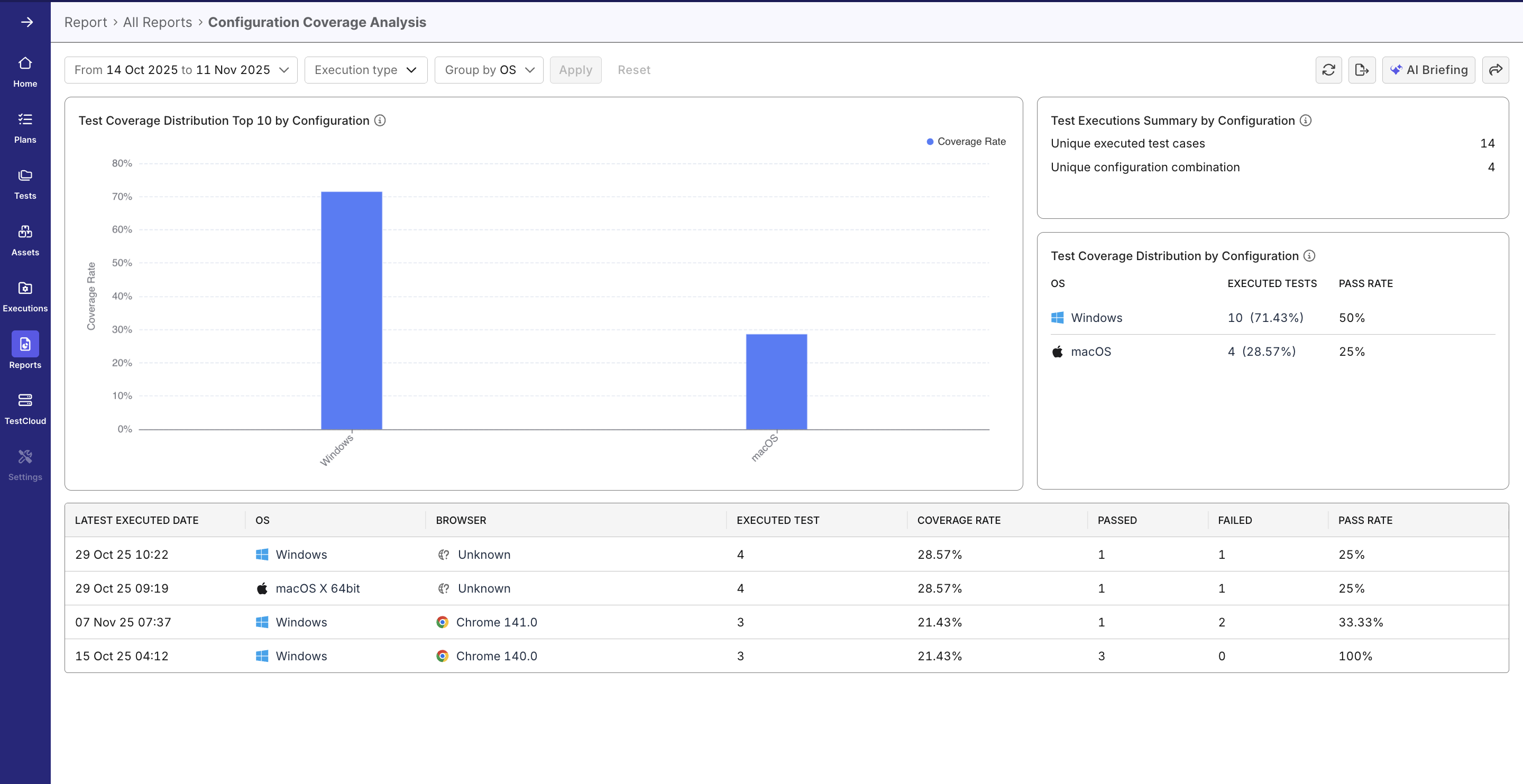Expand the Group by OS dropdown

point(488,70)
